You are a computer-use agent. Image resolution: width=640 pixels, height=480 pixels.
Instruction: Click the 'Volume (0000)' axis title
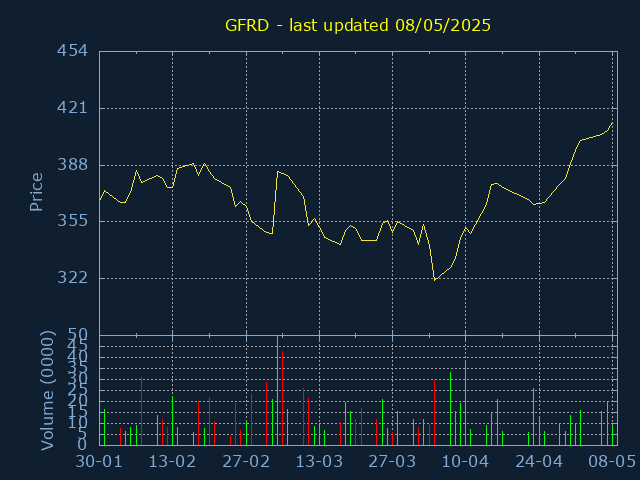(47, 391)
